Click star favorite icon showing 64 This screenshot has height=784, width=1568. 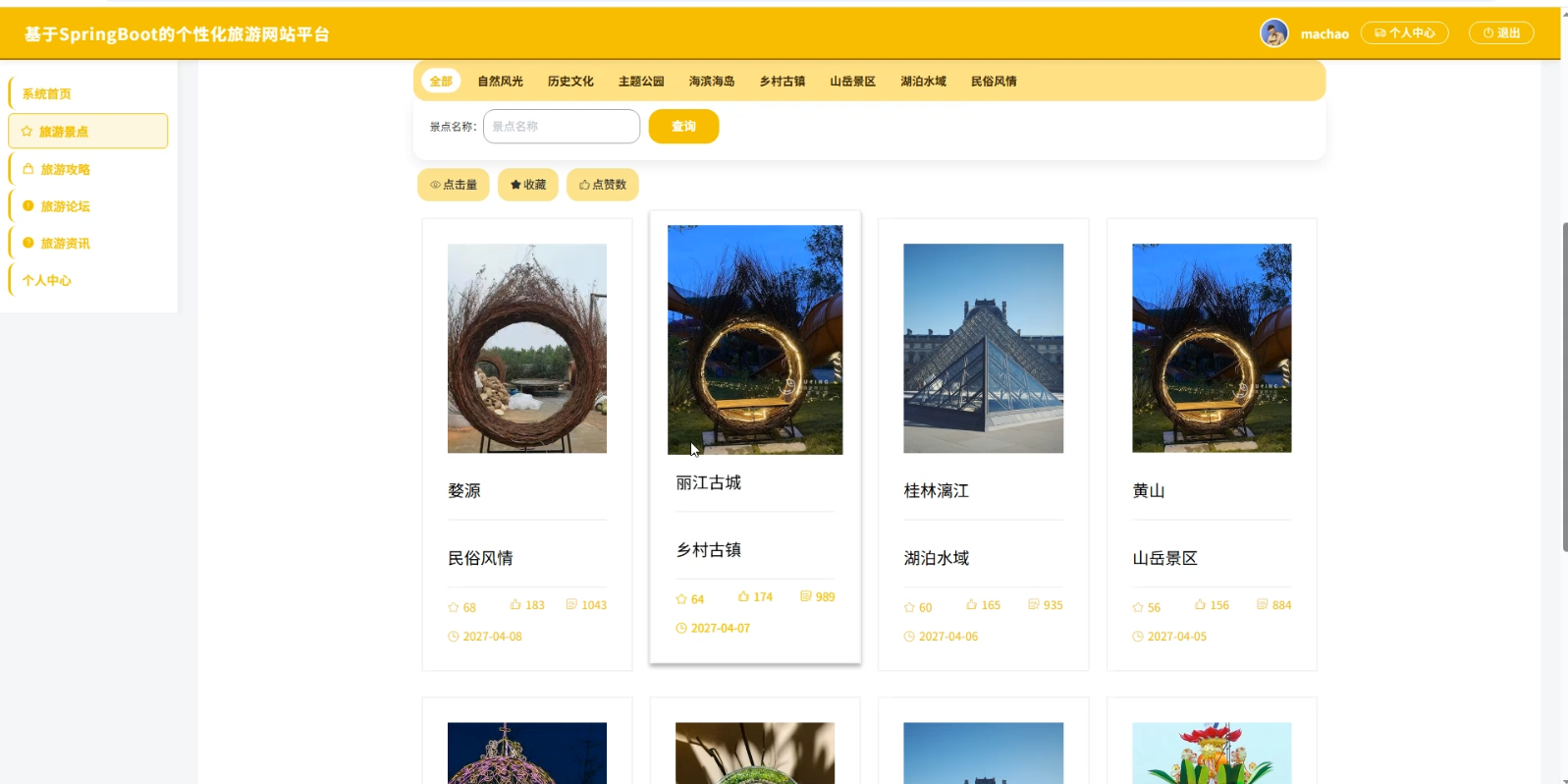681,599
